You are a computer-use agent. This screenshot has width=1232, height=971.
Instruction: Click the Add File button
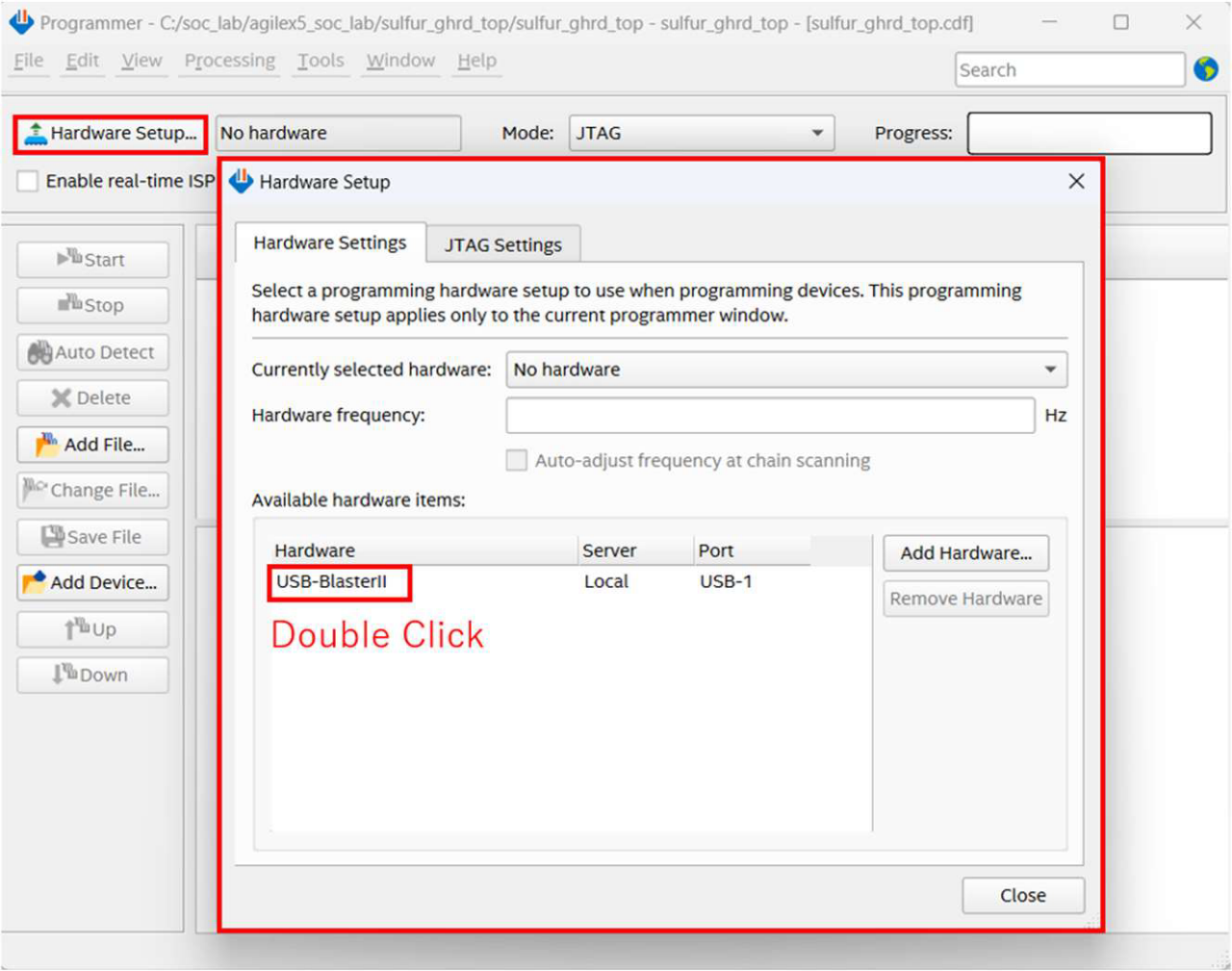92,445
